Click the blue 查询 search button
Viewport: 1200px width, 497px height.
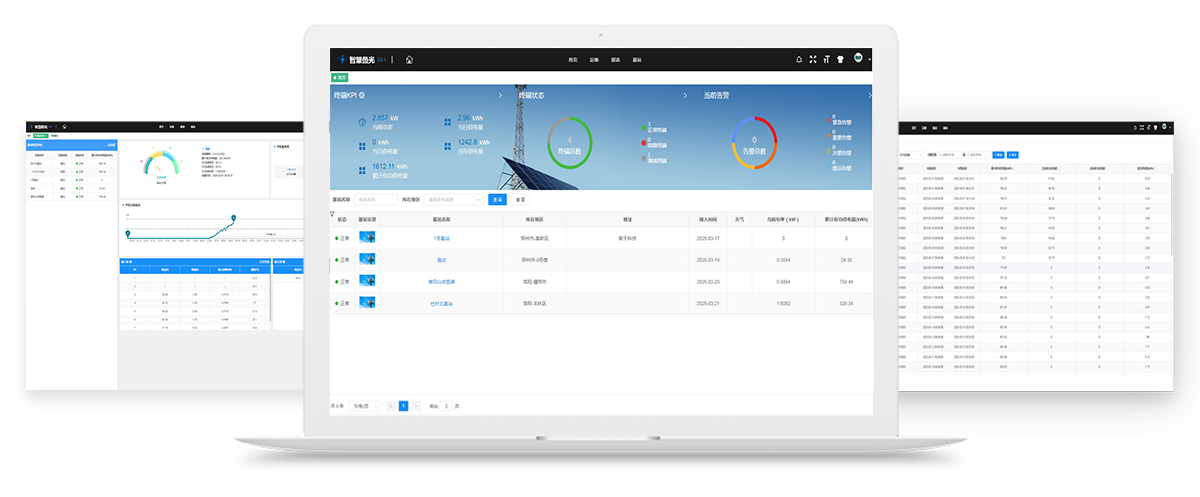[x=497, y=200]
